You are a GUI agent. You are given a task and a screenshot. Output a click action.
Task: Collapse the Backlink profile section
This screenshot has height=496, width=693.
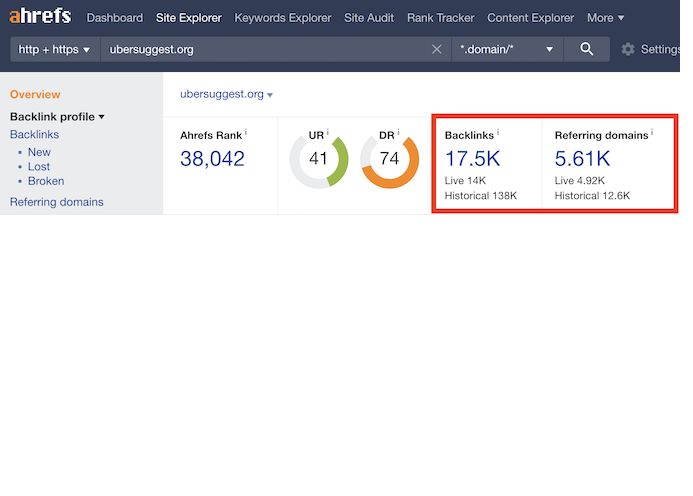coord(57,117)
